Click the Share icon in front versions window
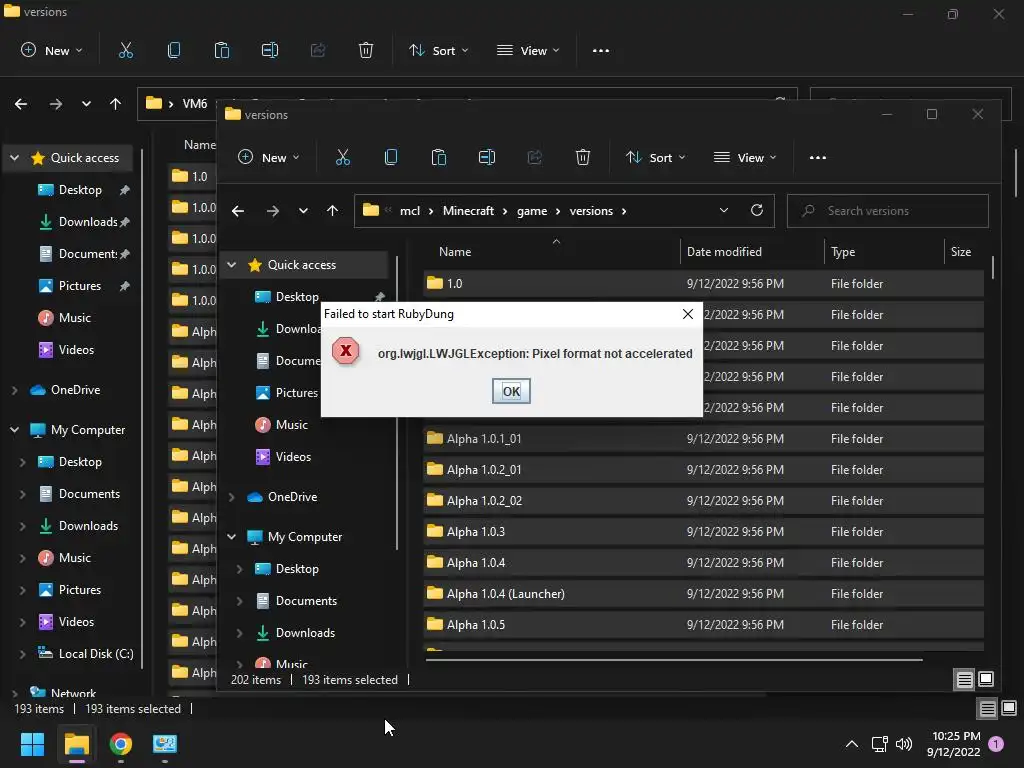The image size is (1024, 768). click(x=535, y=157)
